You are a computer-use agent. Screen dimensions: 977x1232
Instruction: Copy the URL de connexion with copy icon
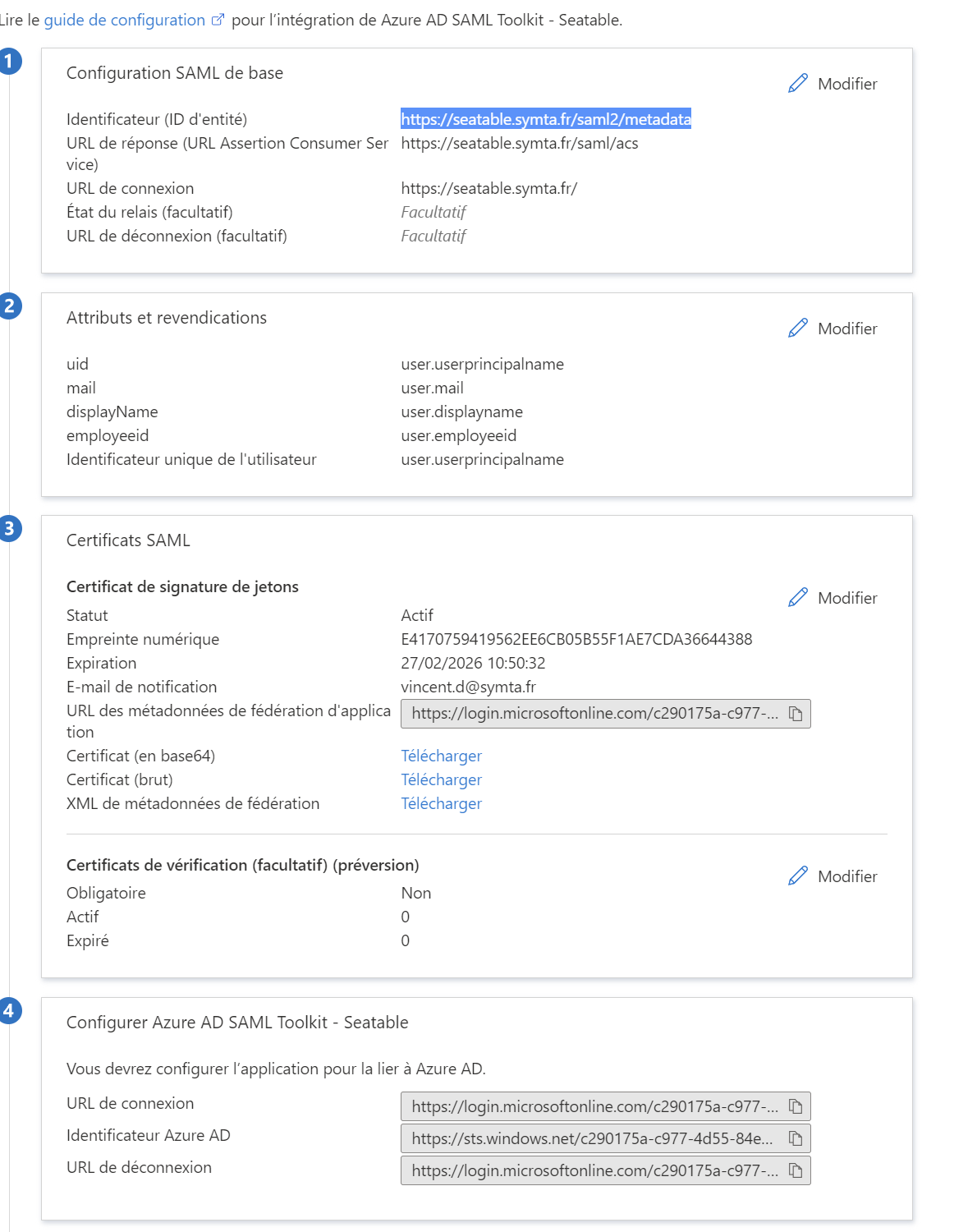[x=795, y=1106]
